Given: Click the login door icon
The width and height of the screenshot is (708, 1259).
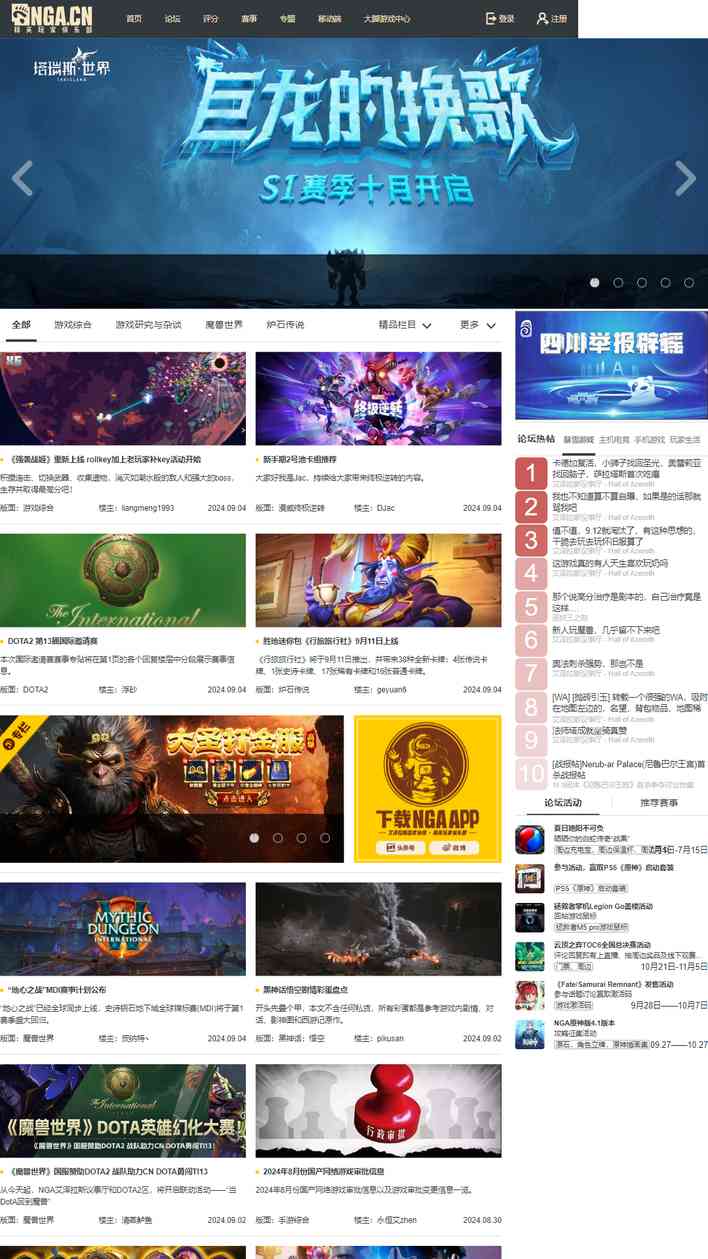Looking at the screenshot, I should pyautogui.click(x=491, y=18).
